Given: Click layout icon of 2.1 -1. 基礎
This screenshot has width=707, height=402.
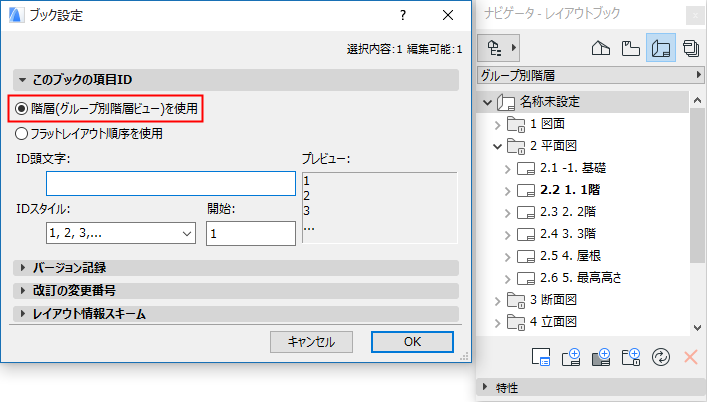Looking at the screenshot, I should coord(526,169).
